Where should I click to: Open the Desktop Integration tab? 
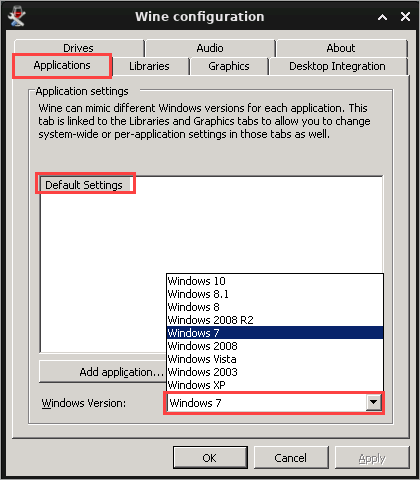click(x=338, y=66)
